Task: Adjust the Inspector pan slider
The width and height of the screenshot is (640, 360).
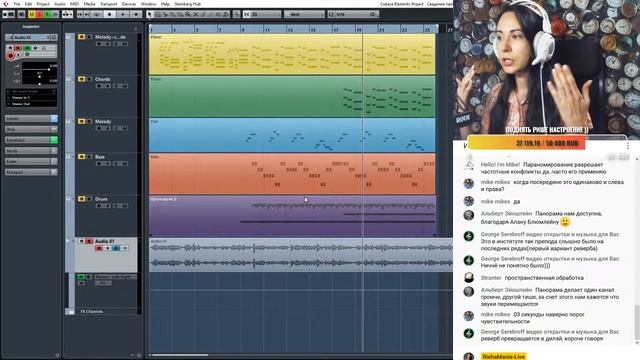Action: pyautogui.click(x=40, y=77)
